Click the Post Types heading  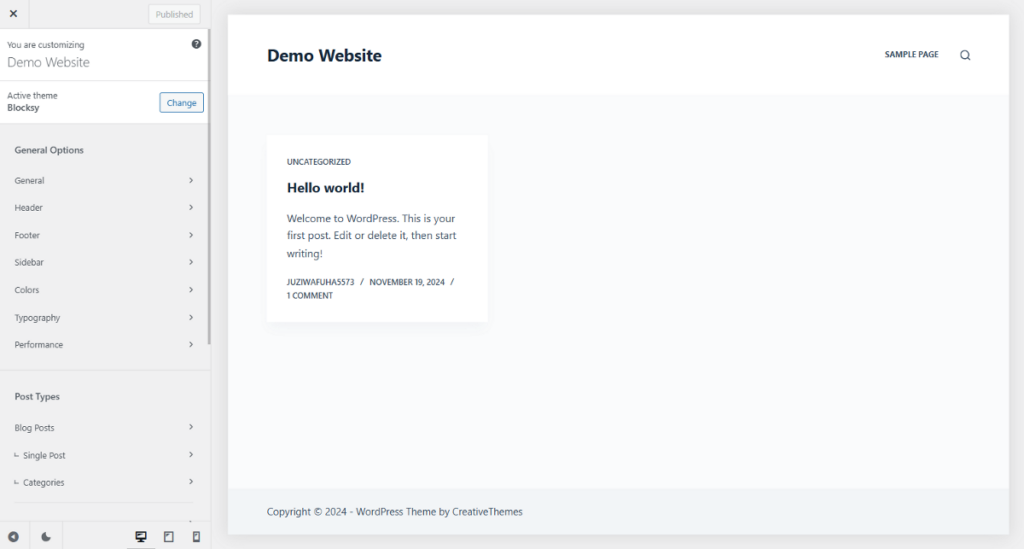tap(37, 396)
